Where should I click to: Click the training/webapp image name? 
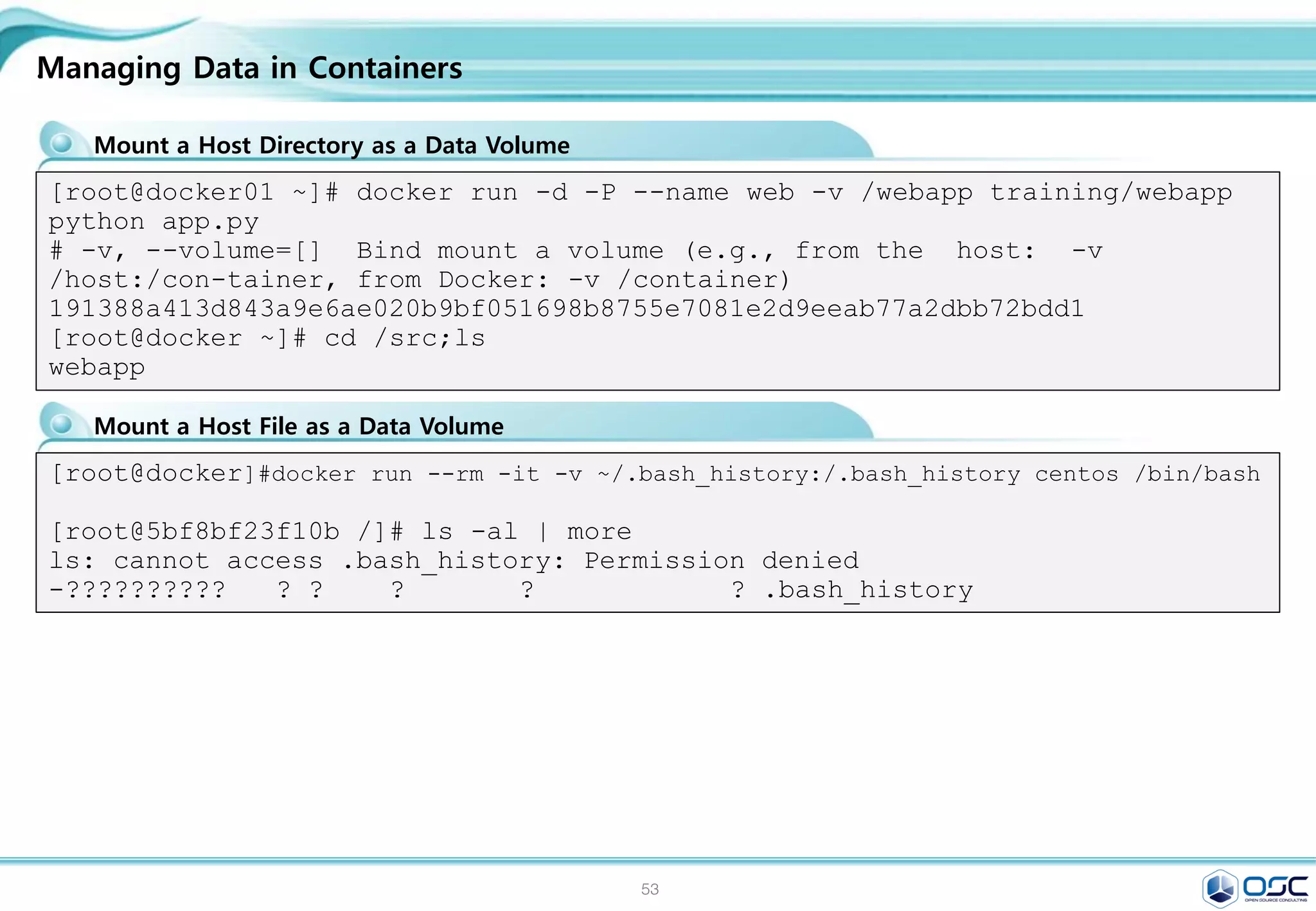(x=1110, y=193)
